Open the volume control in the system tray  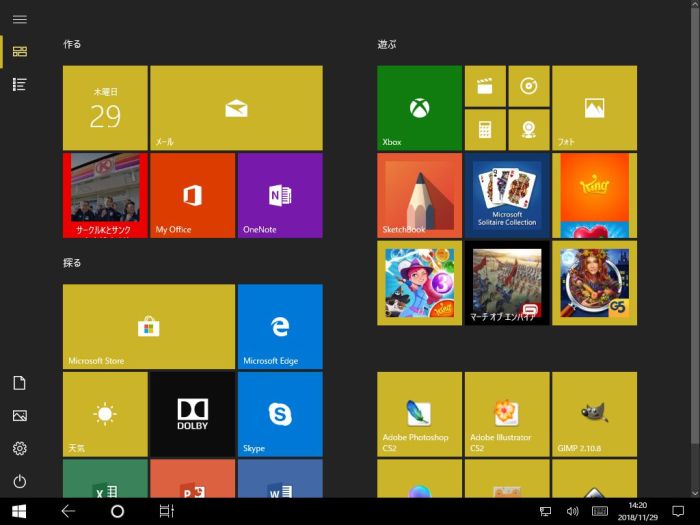(572, 511)
